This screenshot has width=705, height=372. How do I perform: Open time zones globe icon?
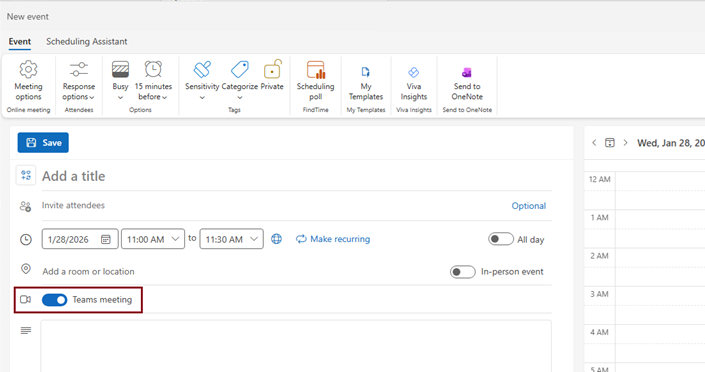tap(277, 239)
